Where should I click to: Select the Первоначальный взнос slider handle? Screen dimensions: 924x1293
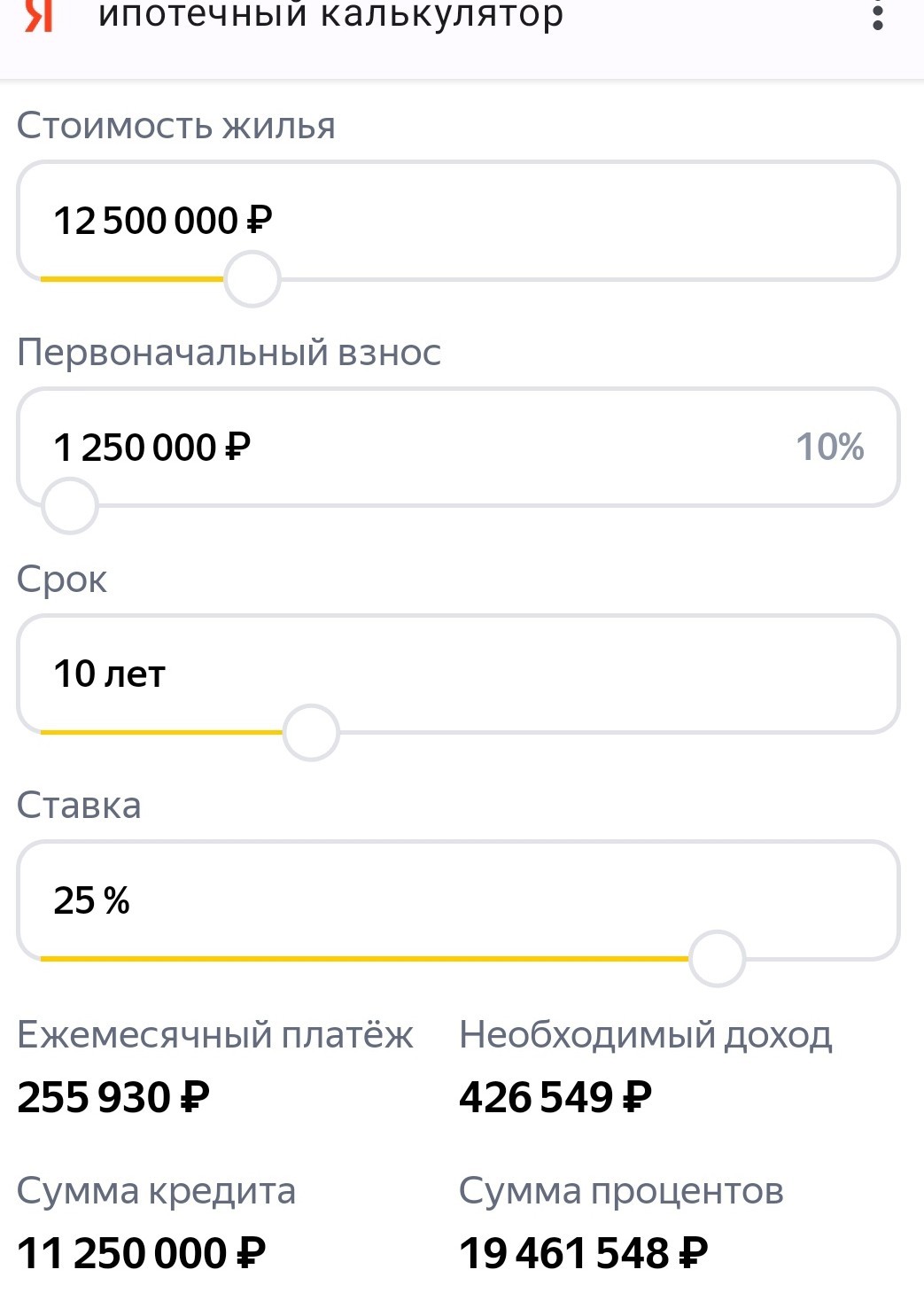coord(70,506)
